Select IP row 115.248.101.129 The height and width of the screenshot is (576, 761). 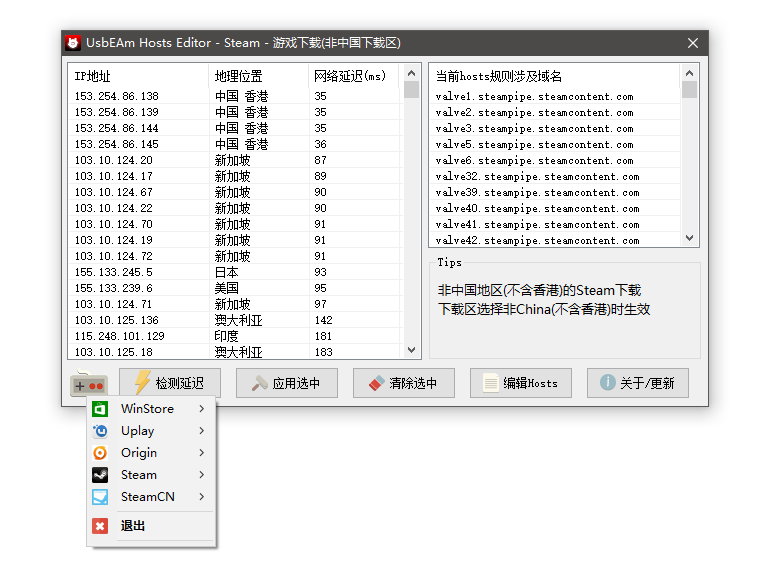coord(235,336)
